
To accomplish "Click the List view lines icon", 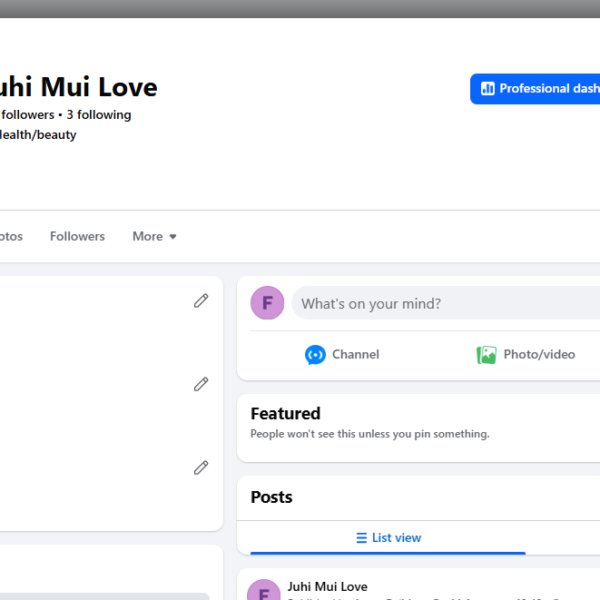I will [x=361, y=538].
